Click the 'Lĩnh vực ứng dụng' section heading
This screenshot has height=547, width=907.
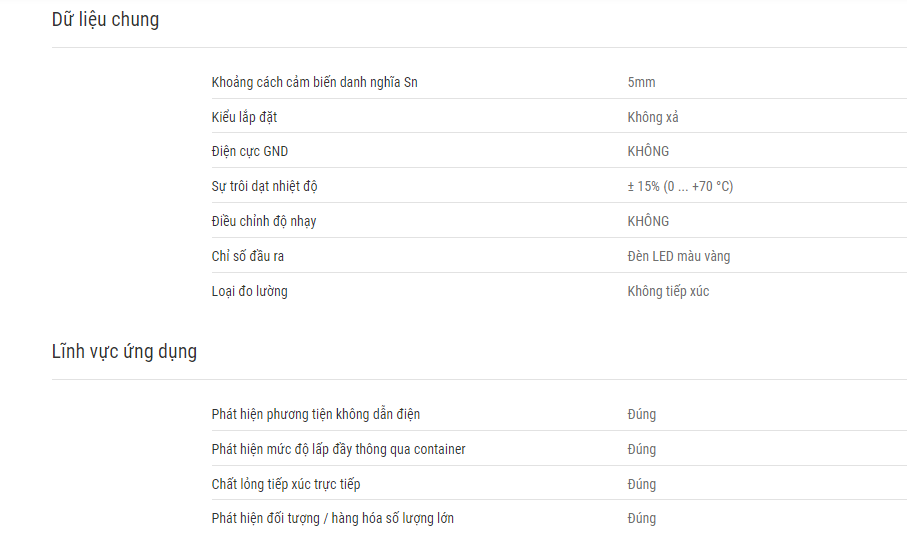point(124,352)
